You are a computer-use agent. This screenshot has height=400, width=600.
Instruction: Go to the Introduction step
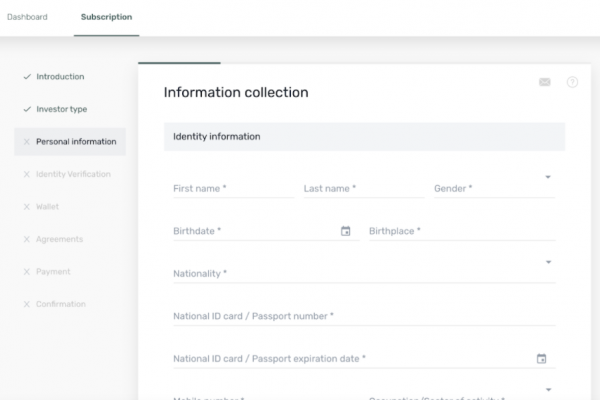click(x=60, y=77)
